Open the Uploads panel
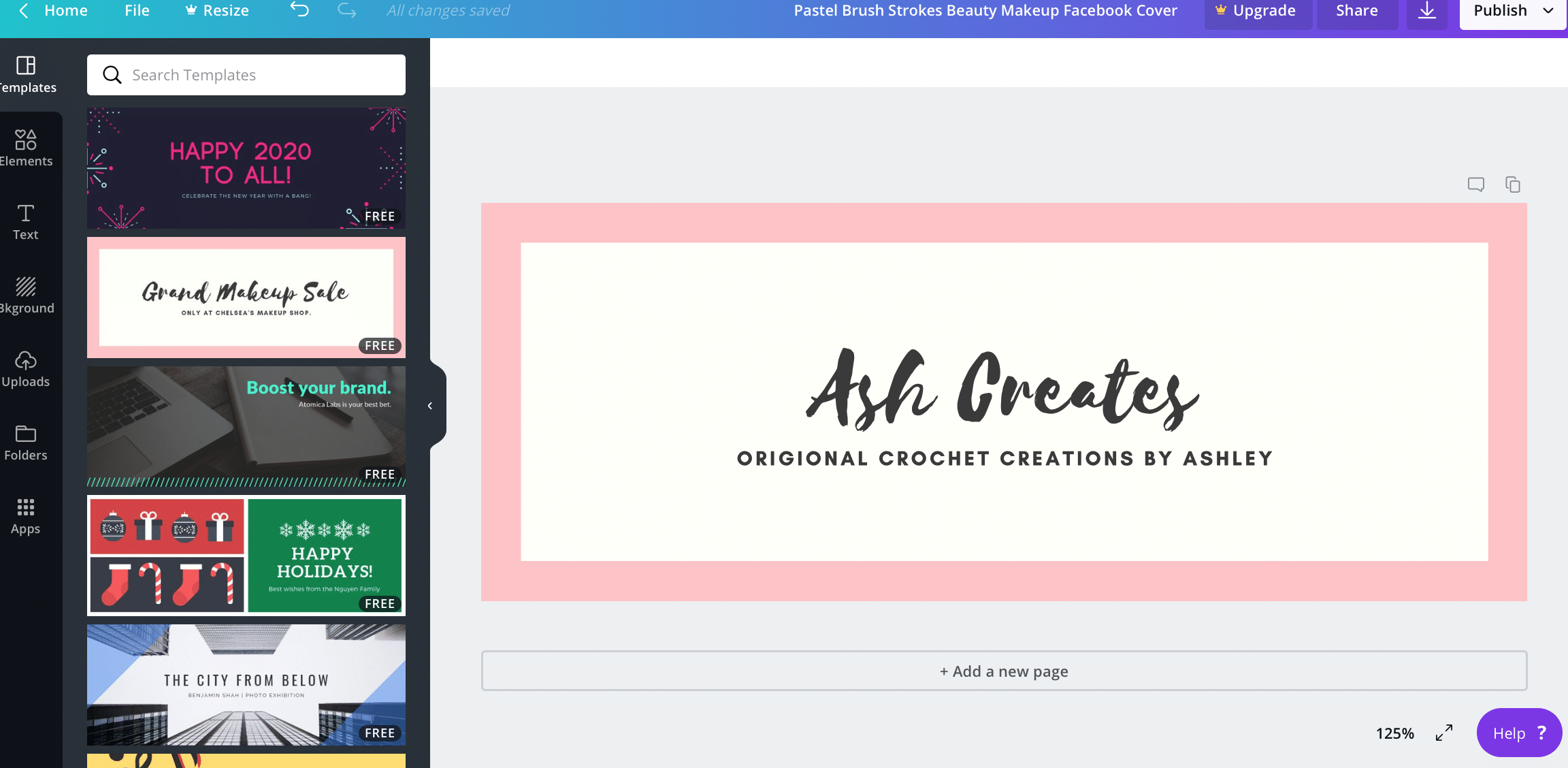The height and width of the screenshot is (768, 1568). click(x=26, y=369)
